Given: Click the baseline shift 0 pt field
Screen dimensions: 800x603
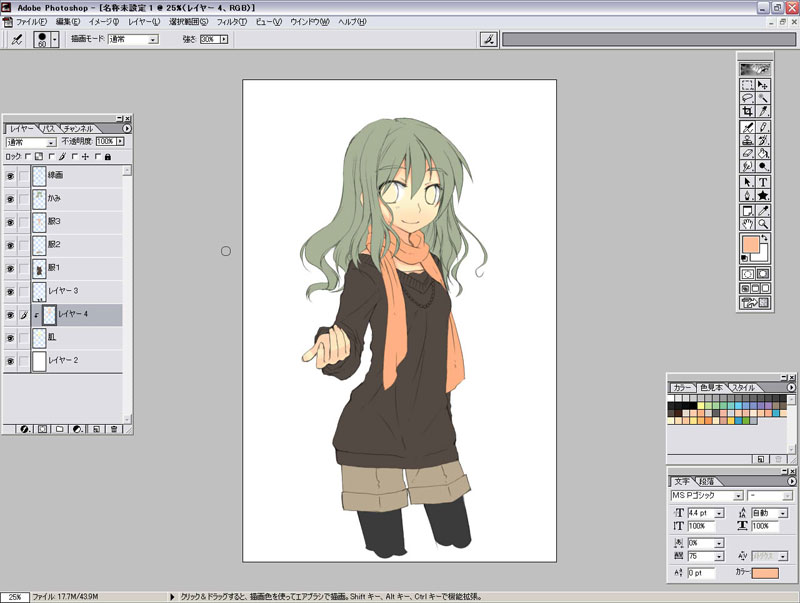Looking at the screenshot, I should click(701, 573).
